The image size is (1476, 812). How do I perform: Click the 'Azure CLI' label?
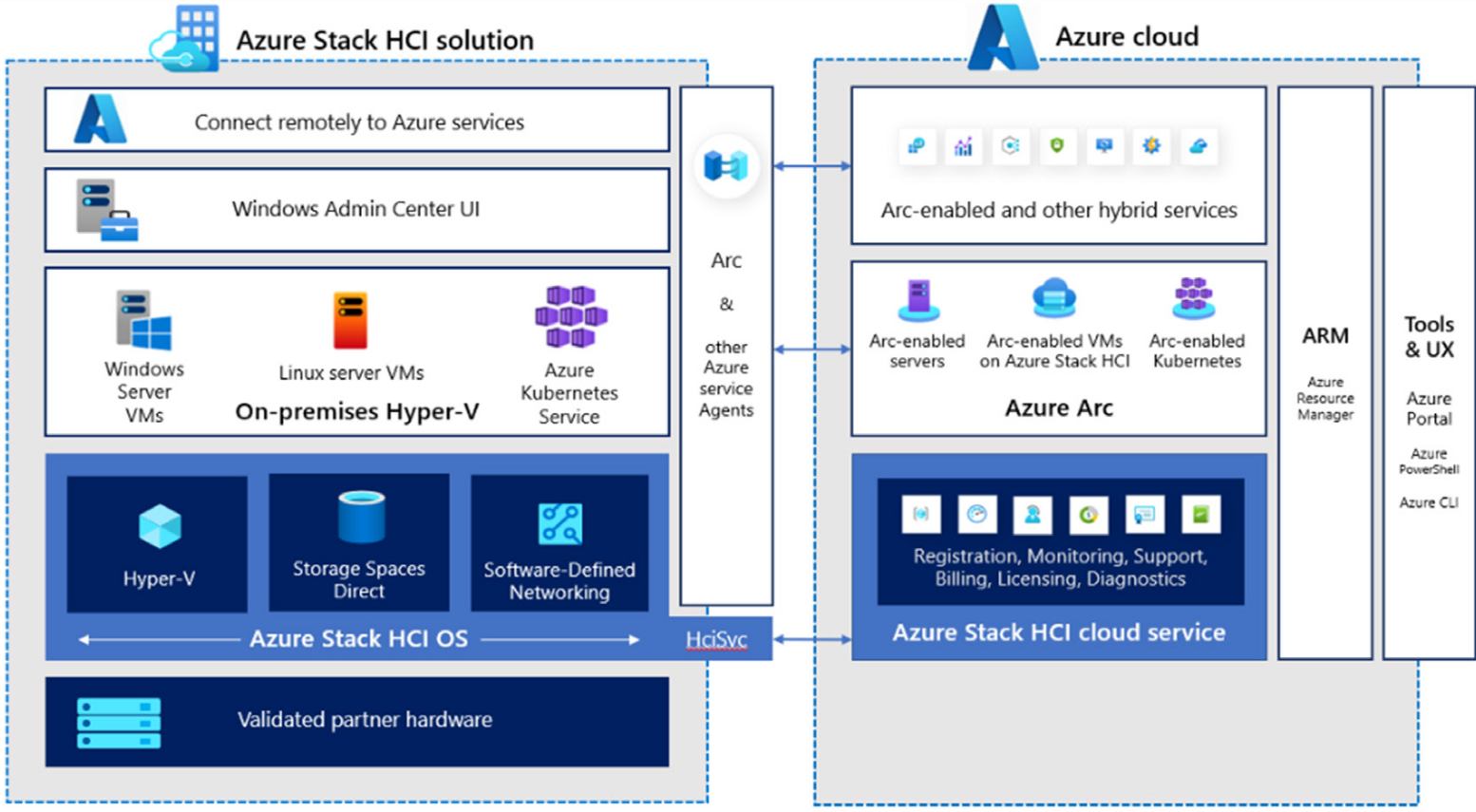tap(1429, 502)
